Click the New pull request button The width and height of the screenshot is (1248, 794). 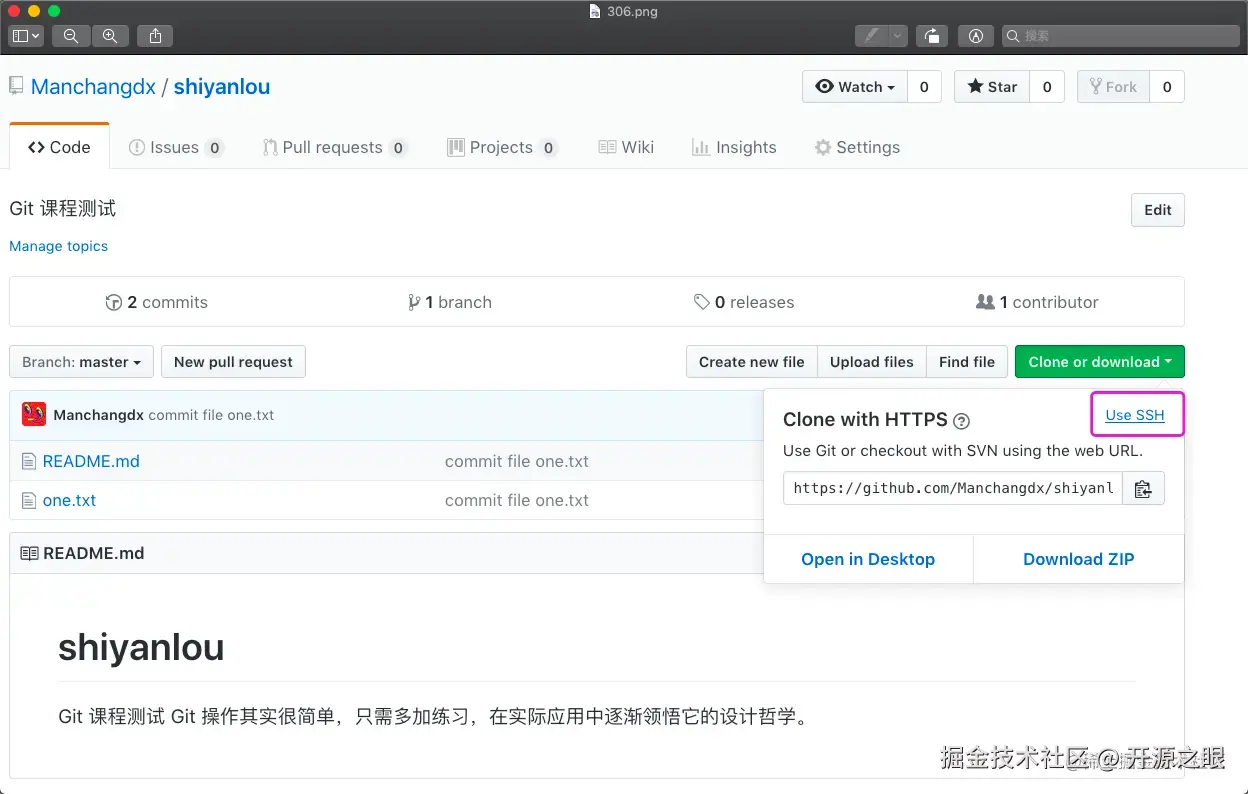(x=233, y=362)
